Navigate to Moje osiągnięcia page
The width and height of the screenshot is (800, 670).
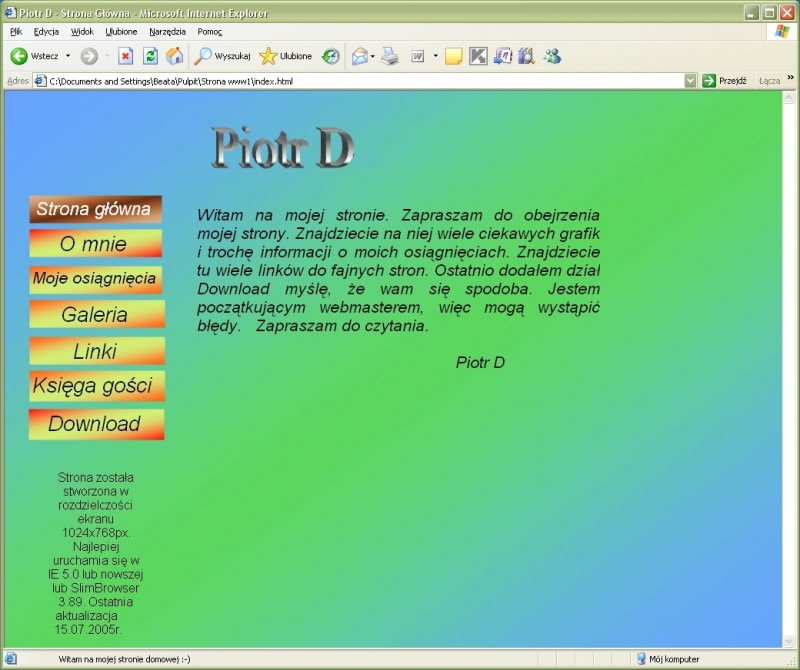96,279
